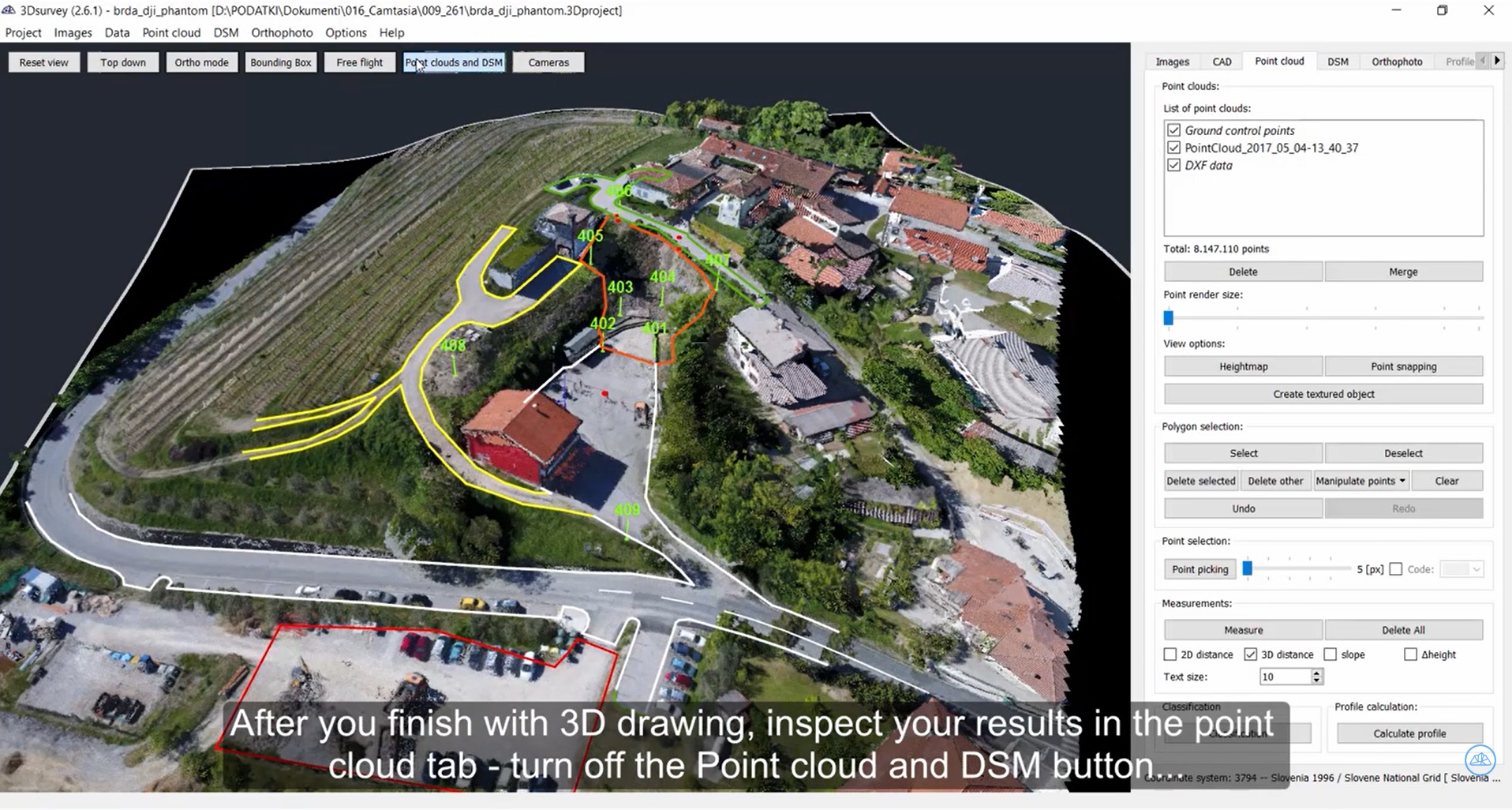The width and height of the screenshot is (1512, 810).
Task: Toggle the Heightmap view option
Action: point(1243,366)
